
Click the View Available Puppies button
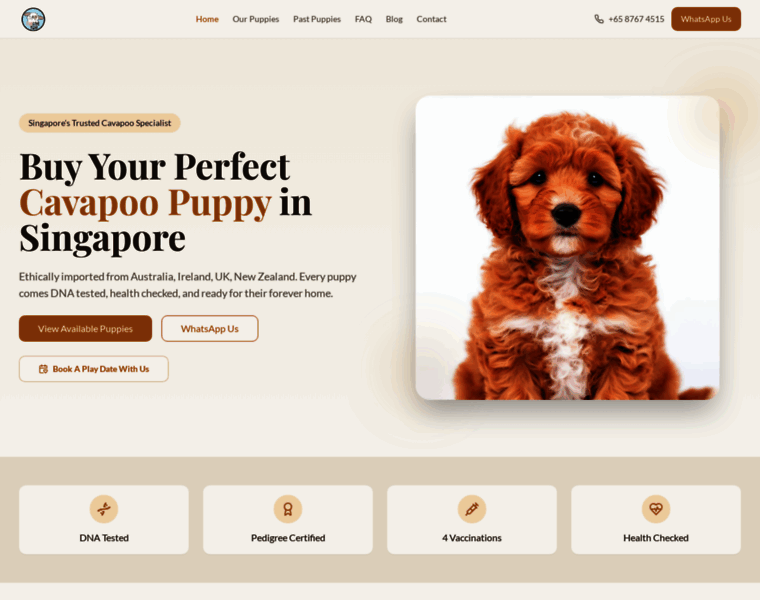(85, 329)
